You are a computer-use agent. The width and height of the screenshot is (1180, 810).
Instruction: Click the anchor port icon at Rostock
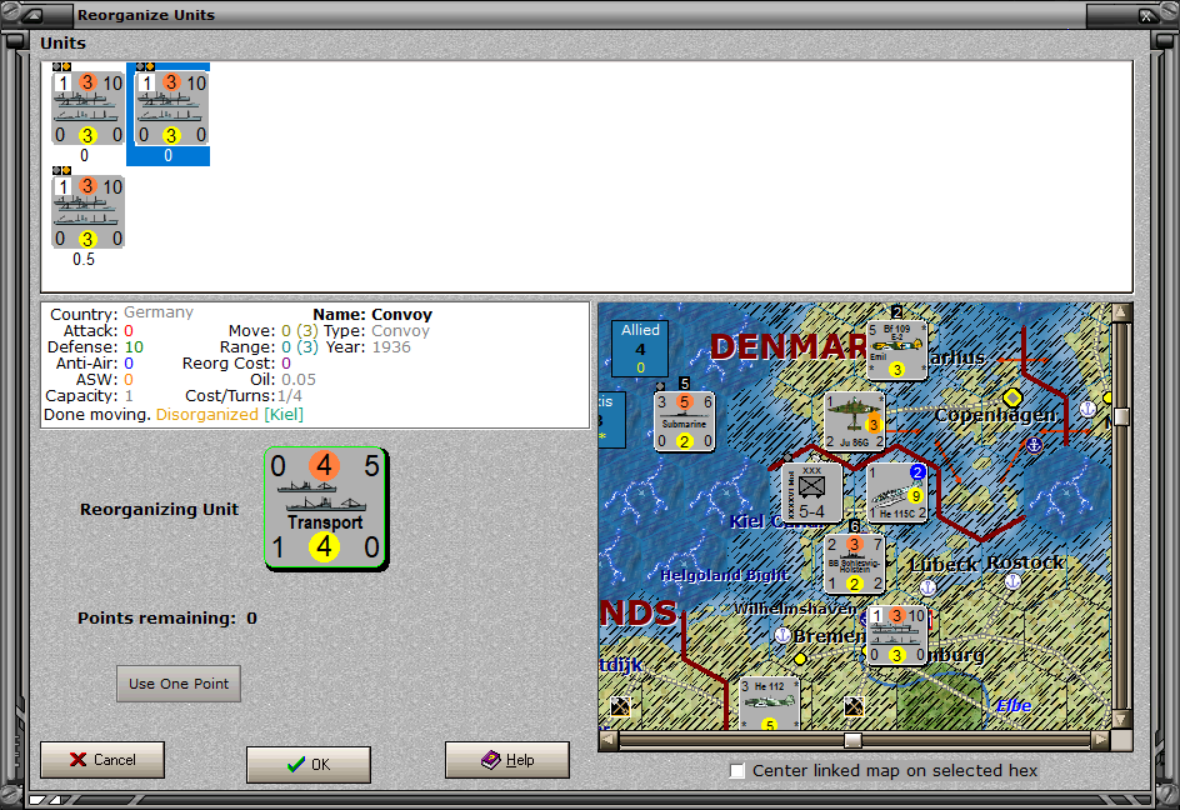coord(1013,581)
